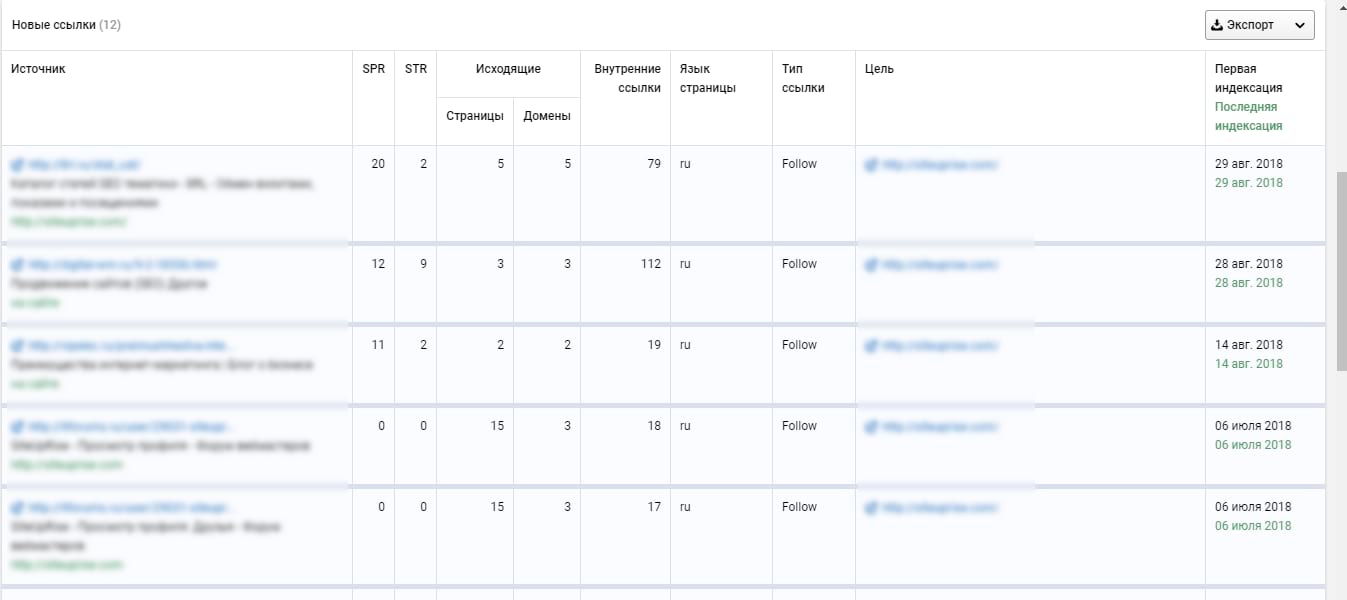Open green anchor link under source in SPR 20 row

(x=69, y=221)
